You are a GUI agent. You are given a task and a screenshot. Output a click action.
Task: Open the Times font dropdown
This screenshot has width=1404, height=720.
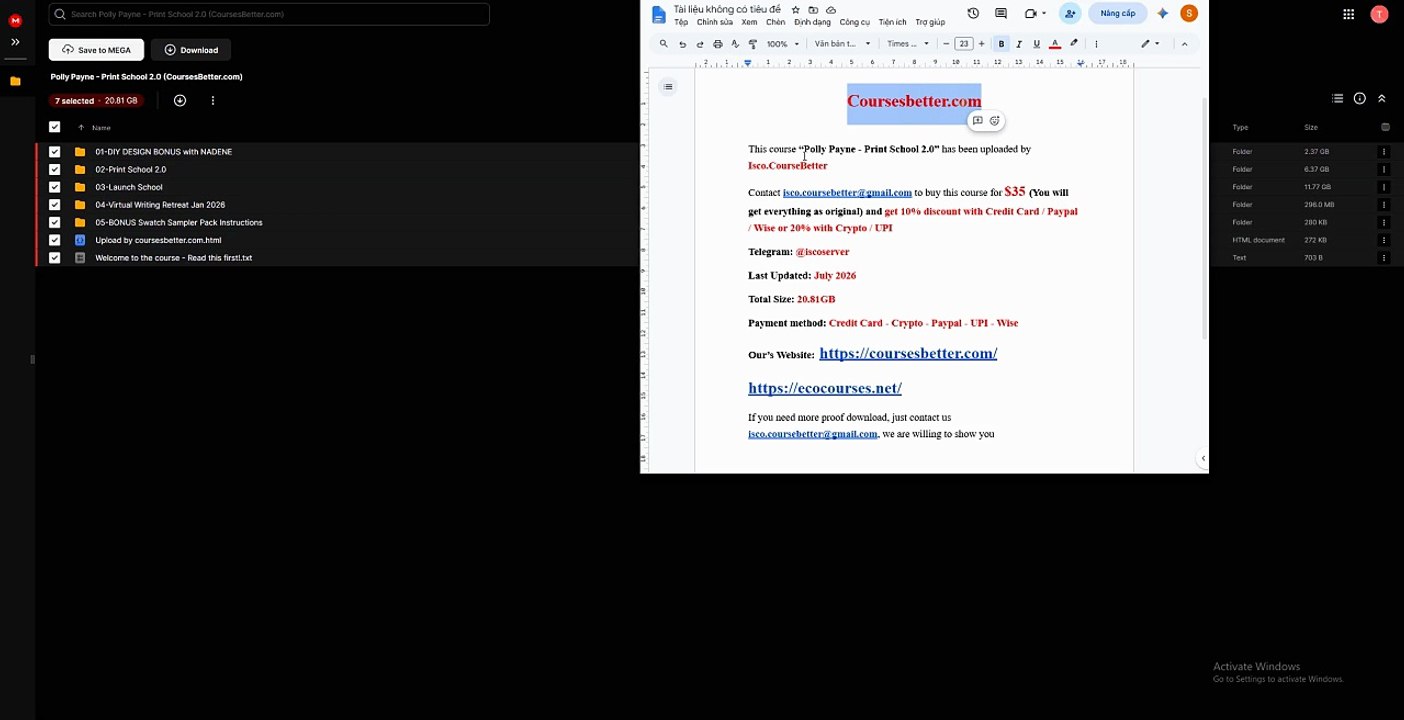(908, 44)
